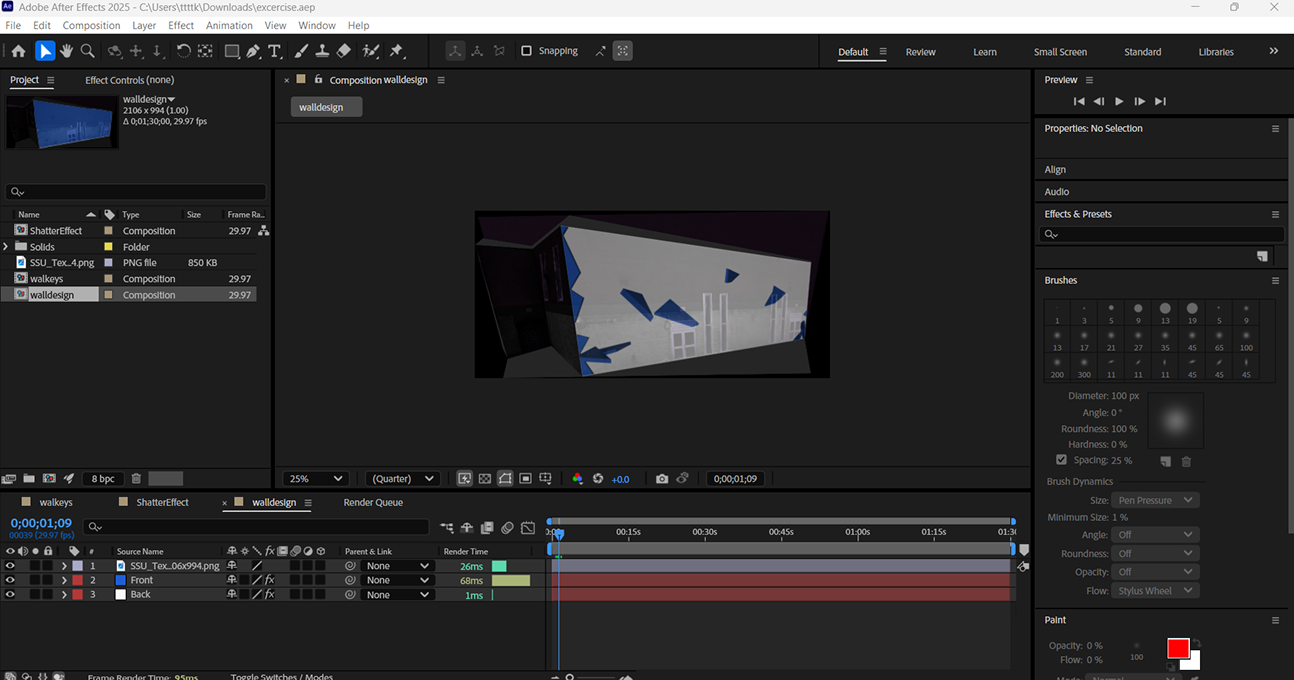Select the Hand tool
Viewport: 1294px width, 680px height.
pos(67,51)
